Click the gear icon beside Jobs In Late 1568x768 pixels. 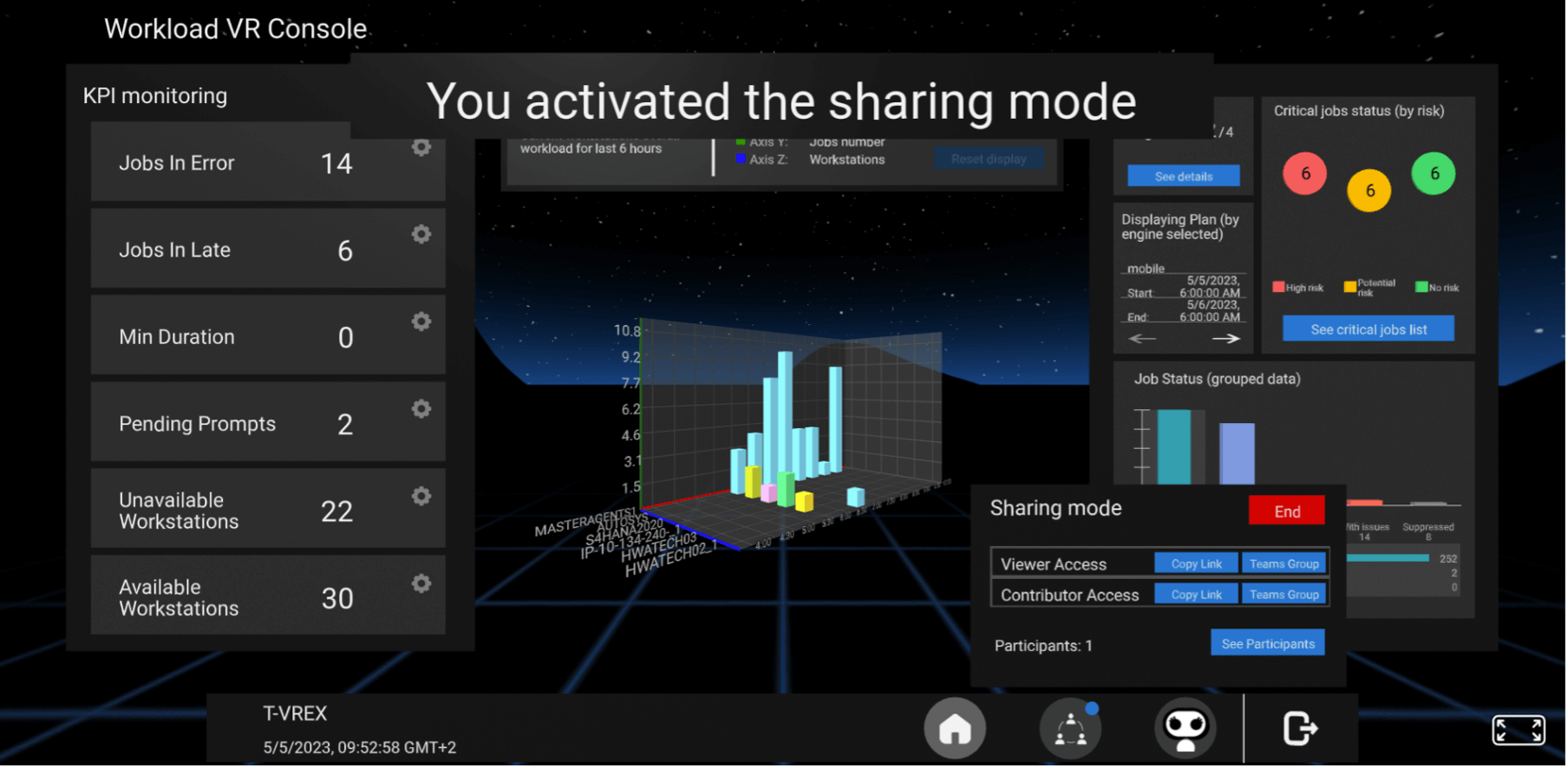(x=421, y=234)
